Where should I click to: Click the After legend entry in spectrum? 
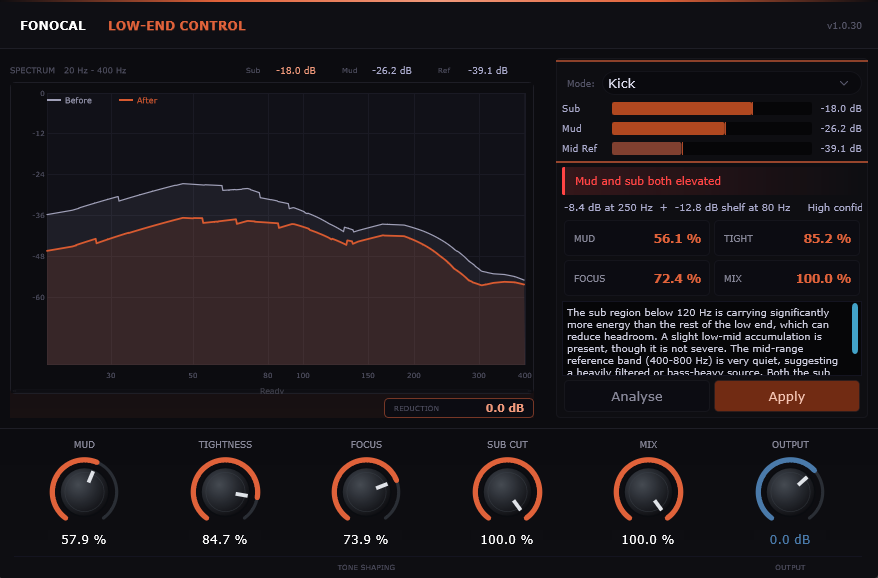point(138,101)
